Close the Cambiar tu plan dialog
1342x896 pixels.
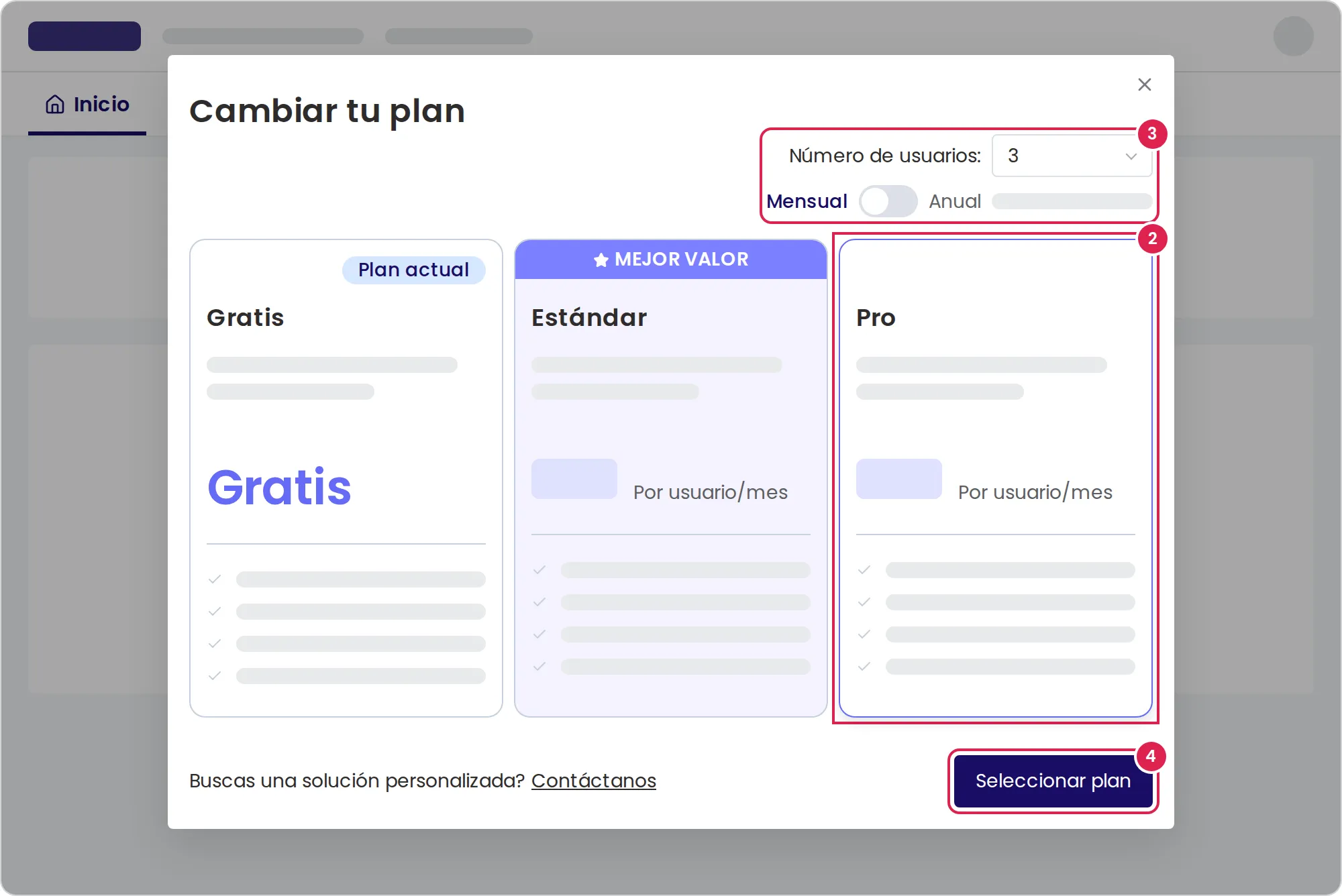click(x=1144, y=85)
